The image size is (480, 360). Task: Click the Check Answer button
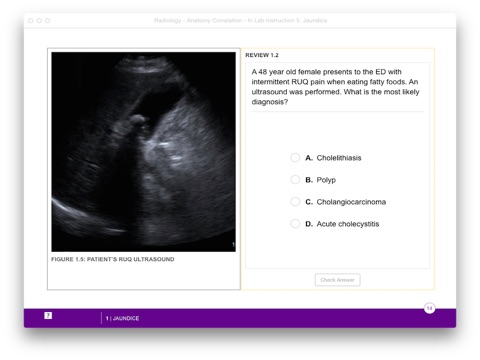pyautogui.click(x=337, y=280)
